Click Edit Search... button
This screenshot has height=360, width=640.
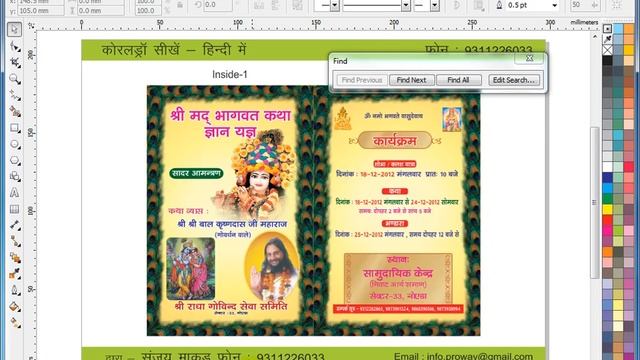513,80
